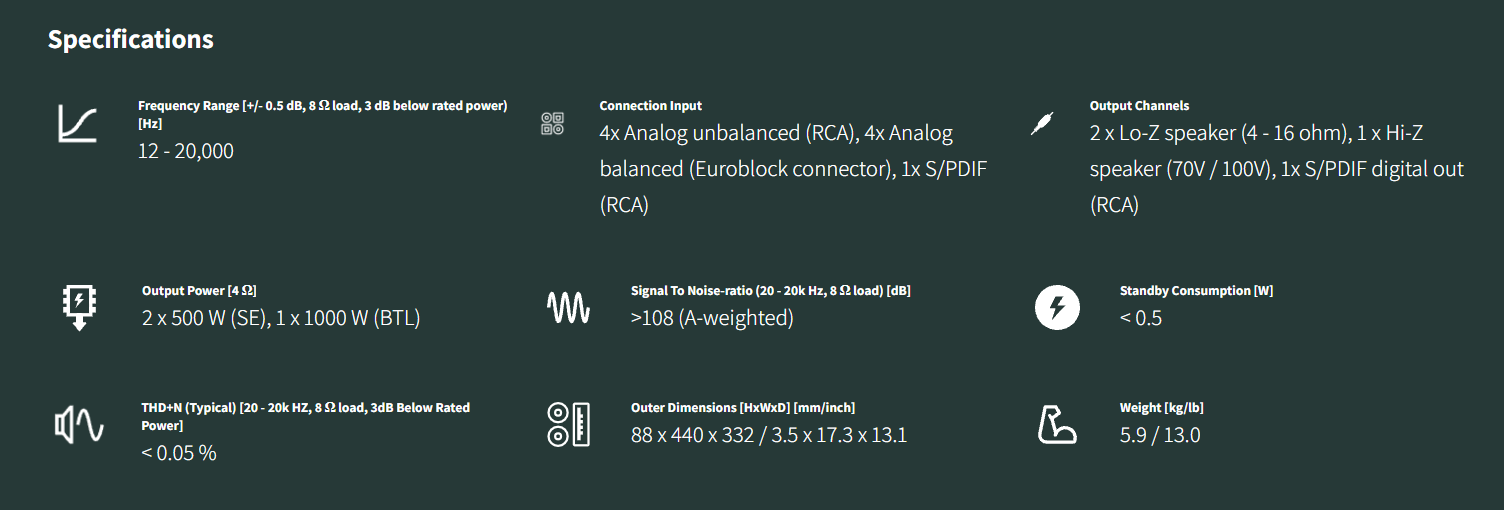Click the Outer Dimensions ruler icon
1504x510 pixels.
pos(568,424)
